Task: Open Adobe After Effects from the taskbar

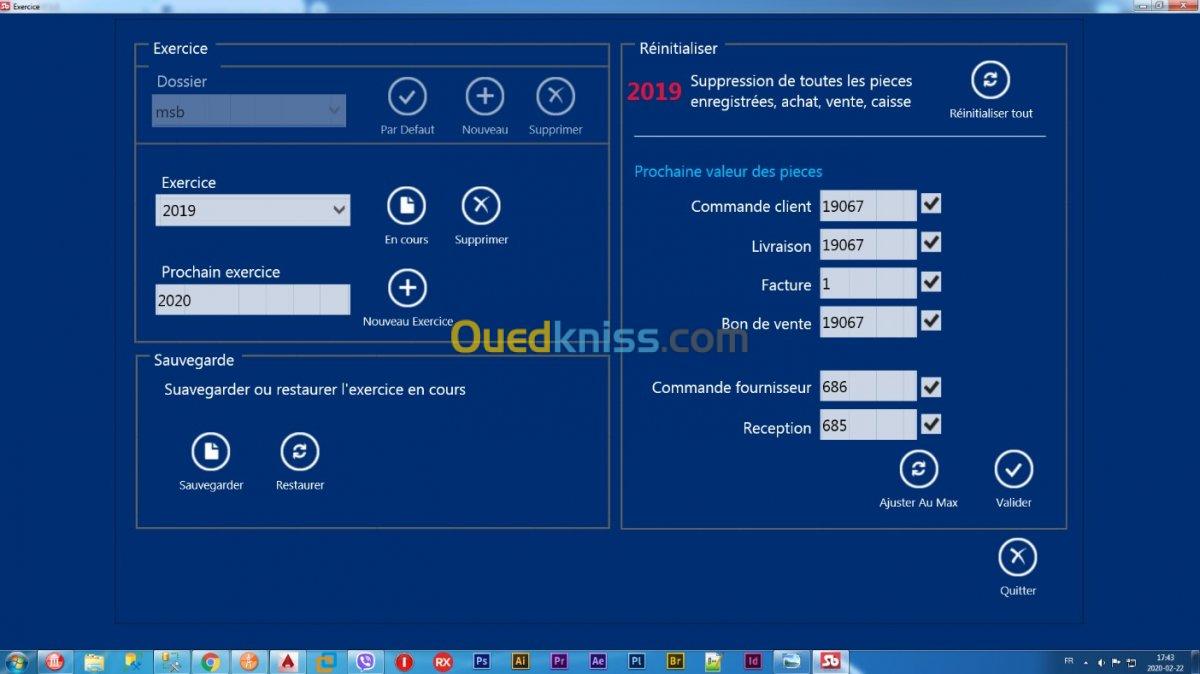Action: pyautogui.click(x=598, y=662)
